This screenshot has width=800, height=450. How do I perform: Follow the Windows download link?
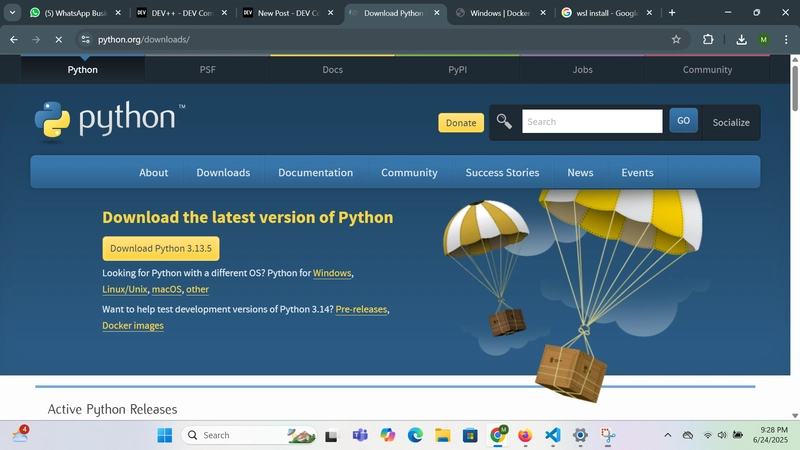coord(332,273)
